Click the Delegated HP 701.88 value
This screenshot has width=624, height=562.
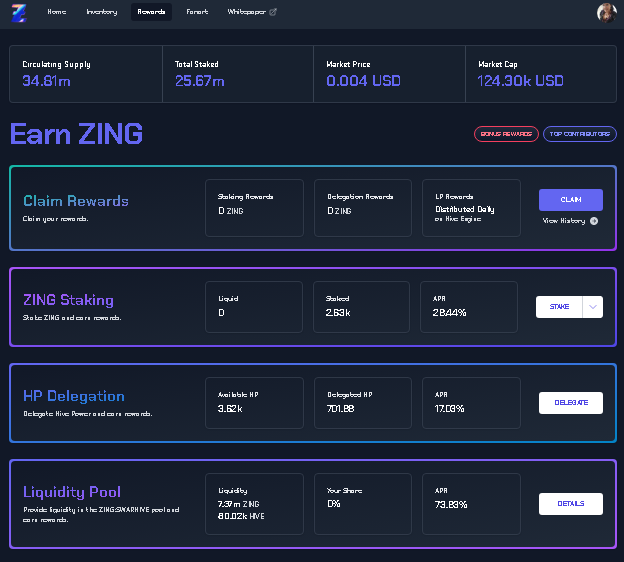tap(340, 409)
